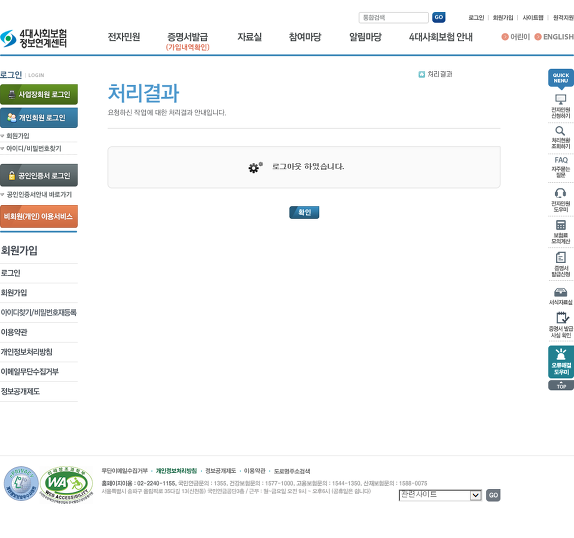Open 전자민원 신청하기 monitor icon in quick menu

coord(560,106)
